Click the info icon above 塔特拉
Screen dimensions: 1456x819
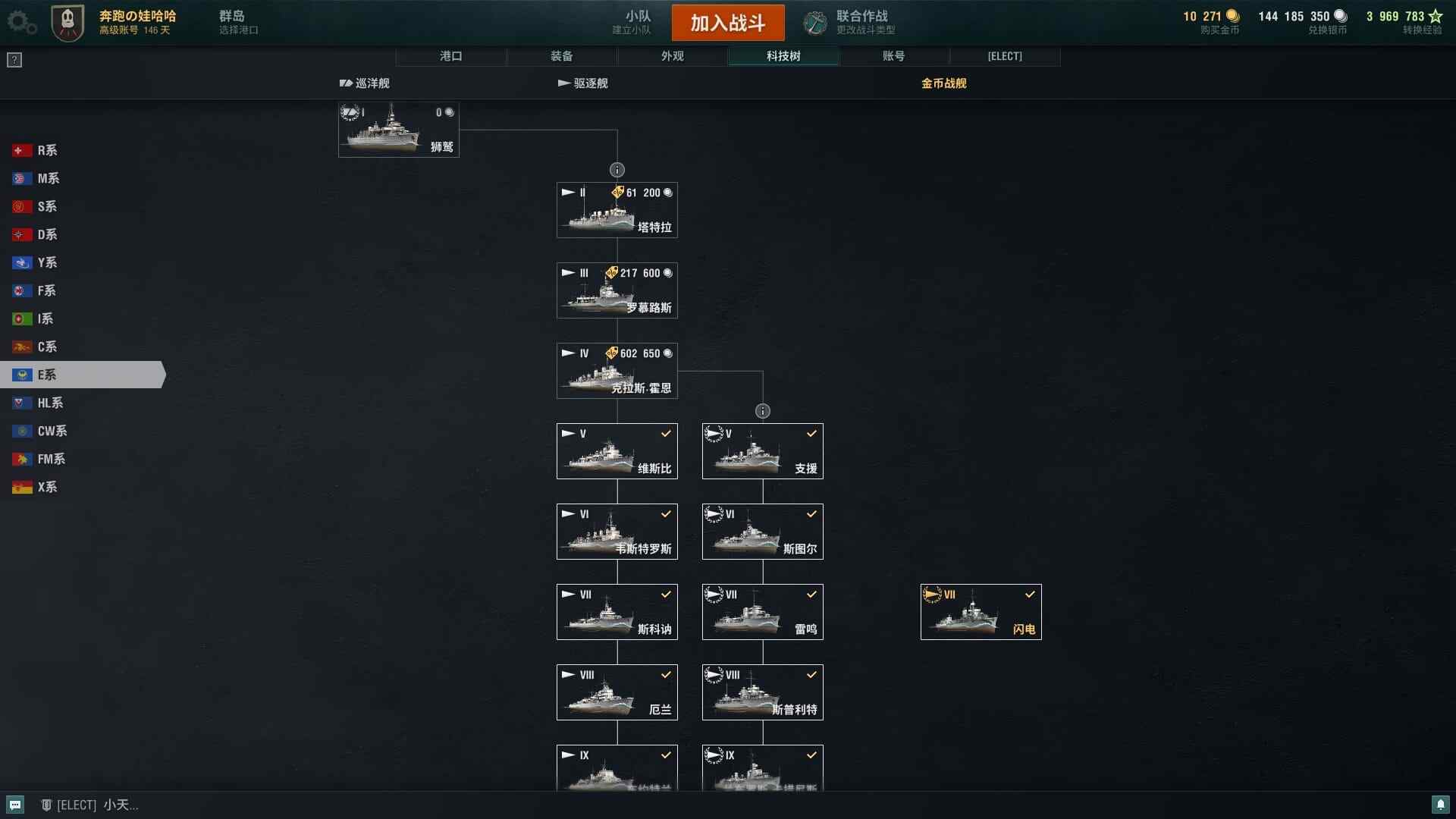pyautogui.click(x=617, y=170)
